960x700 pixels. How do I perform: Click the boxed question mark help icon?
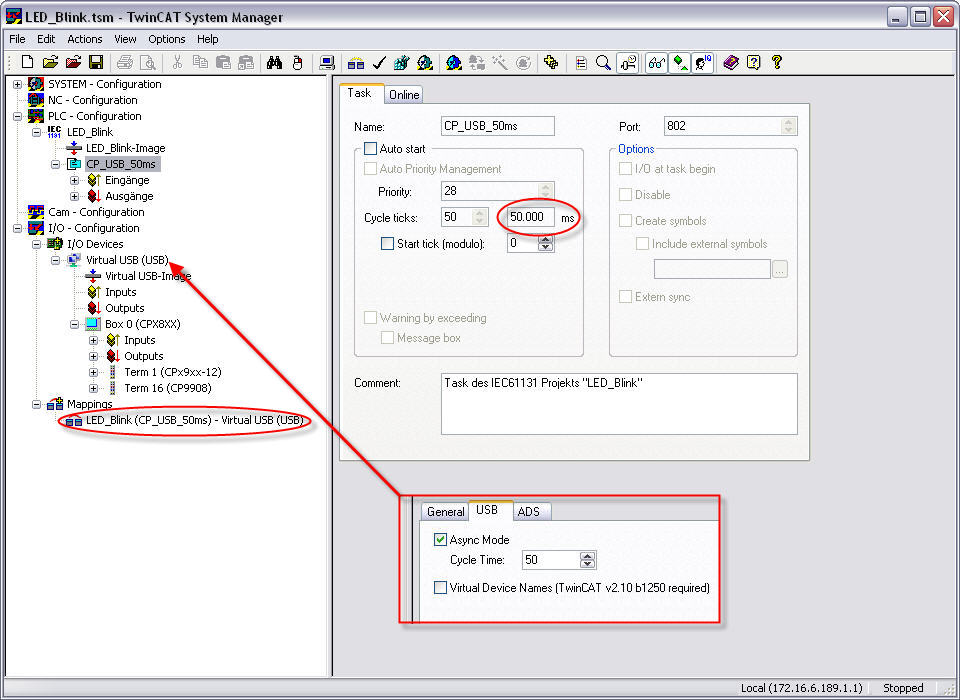click(754, 62)
